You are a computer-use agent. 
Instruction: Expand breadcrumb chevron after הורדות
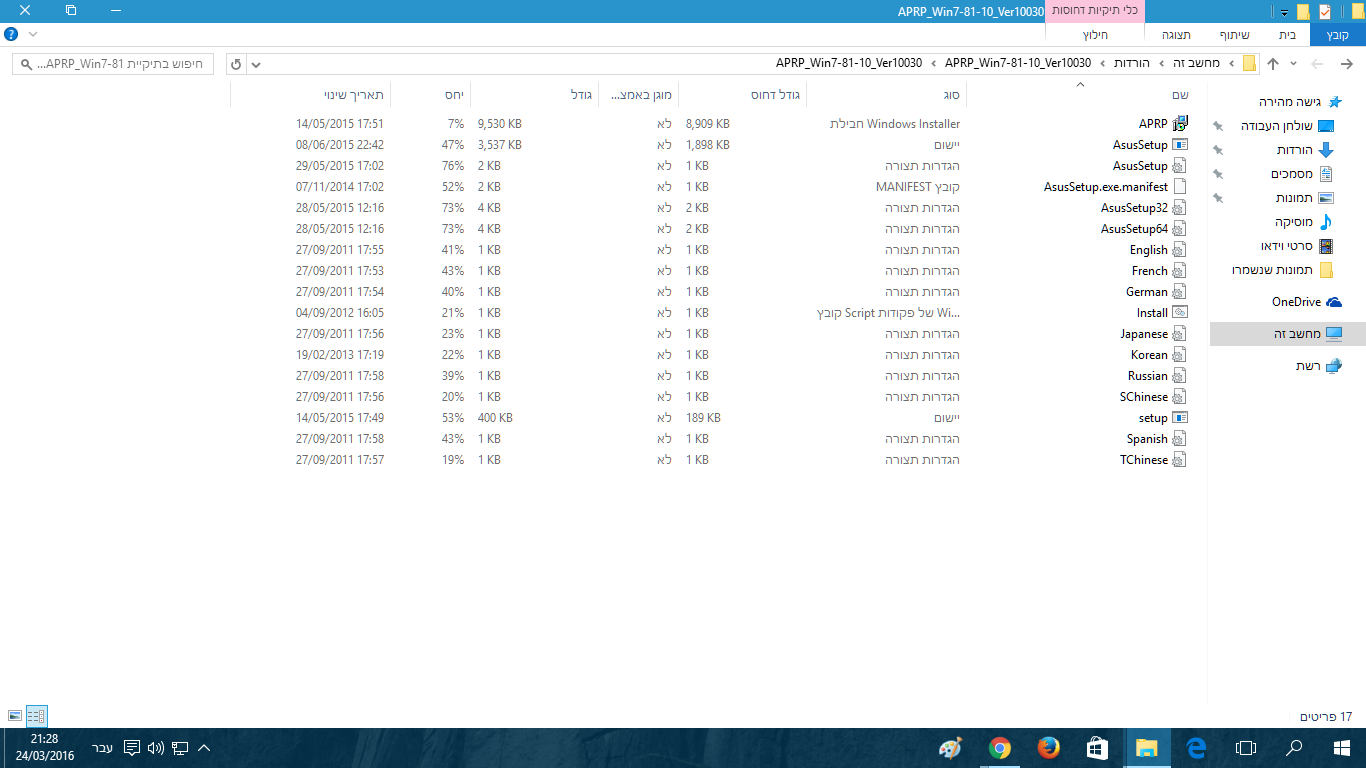click(1103, 63)
